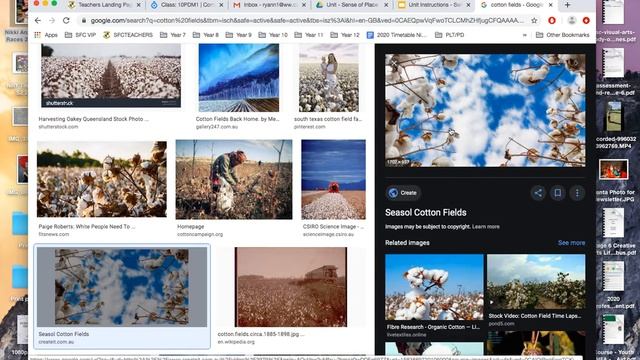Reload the current page
Screen dimensions: 640x360
tap(66, 20)
